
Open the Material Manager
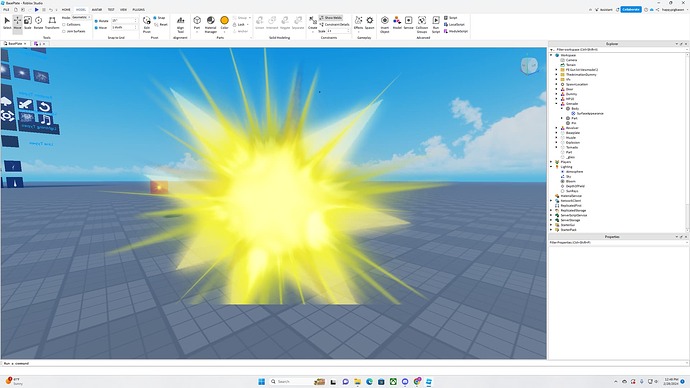coord(211,25)
